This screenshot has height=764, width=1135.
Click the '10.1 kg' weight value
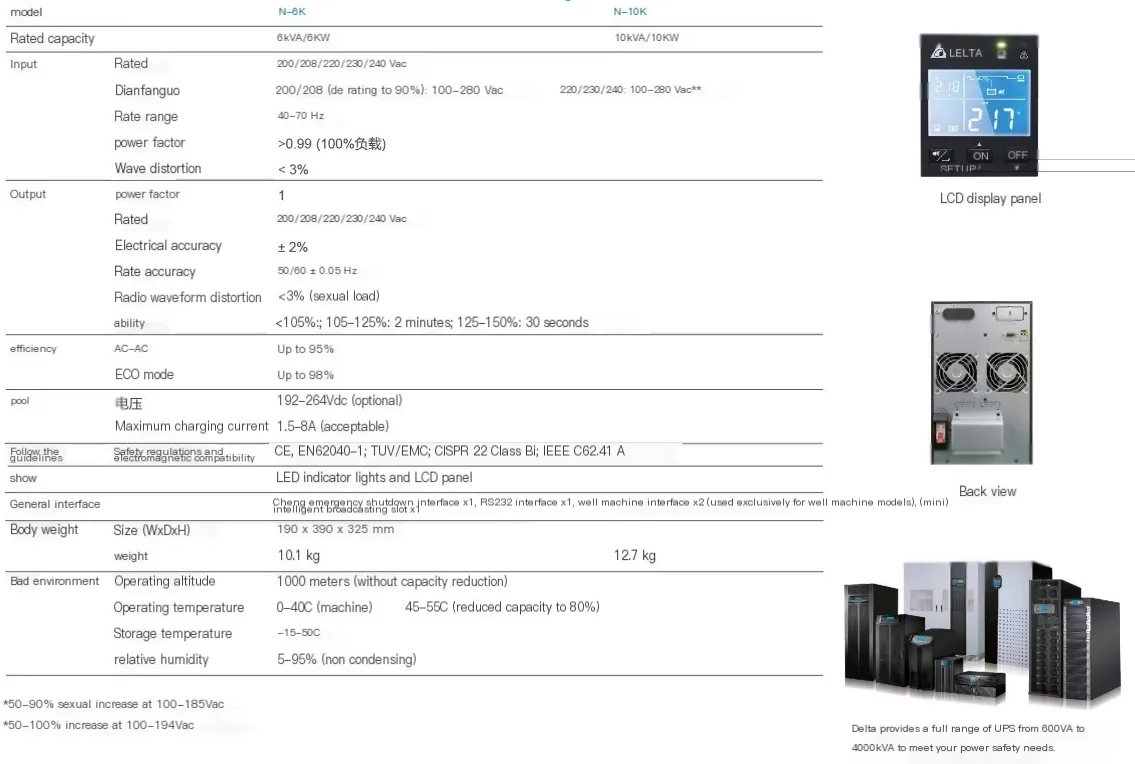pos(298,555)
